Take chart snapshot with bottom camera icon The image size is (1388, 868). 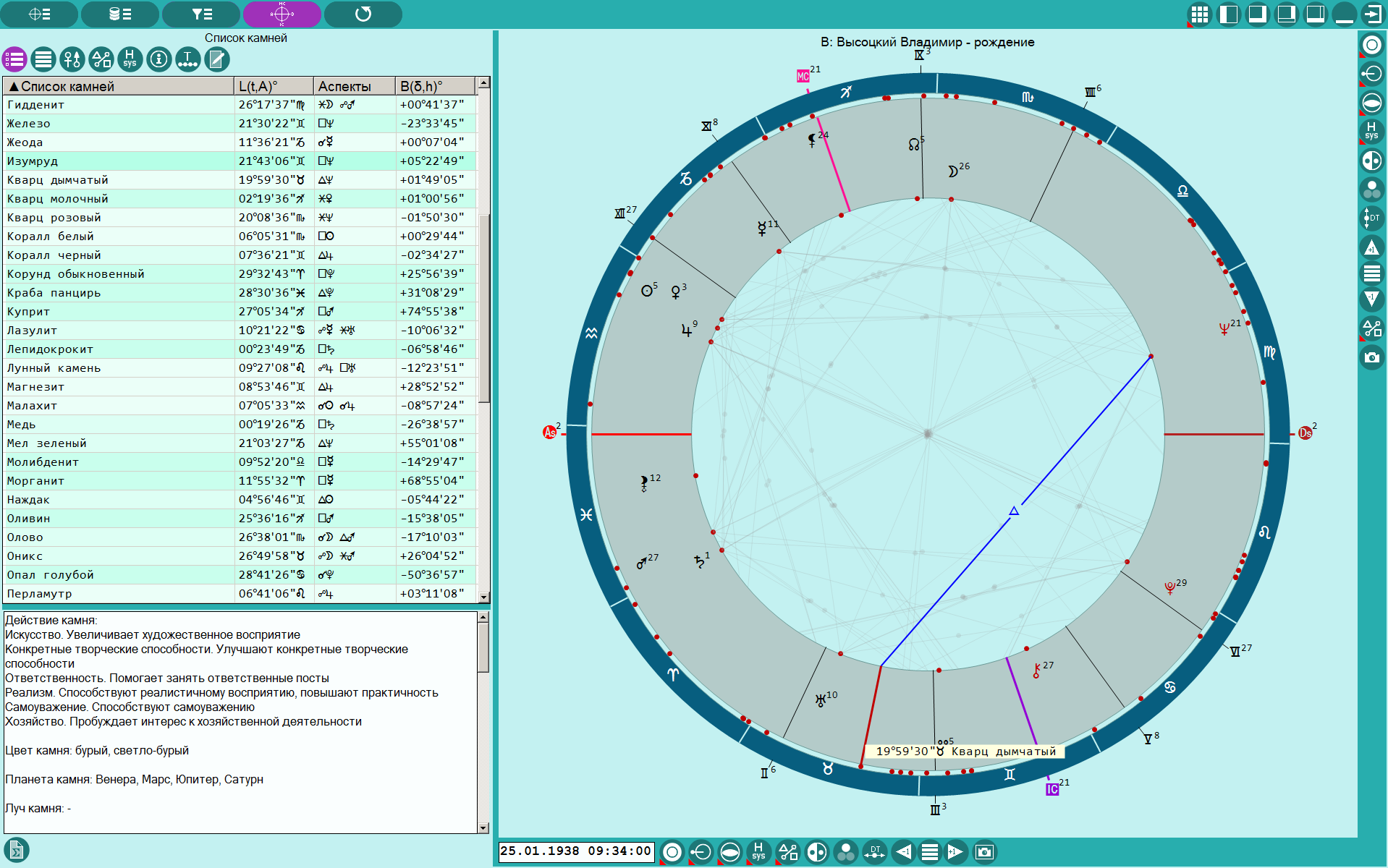tap(983, 852)
